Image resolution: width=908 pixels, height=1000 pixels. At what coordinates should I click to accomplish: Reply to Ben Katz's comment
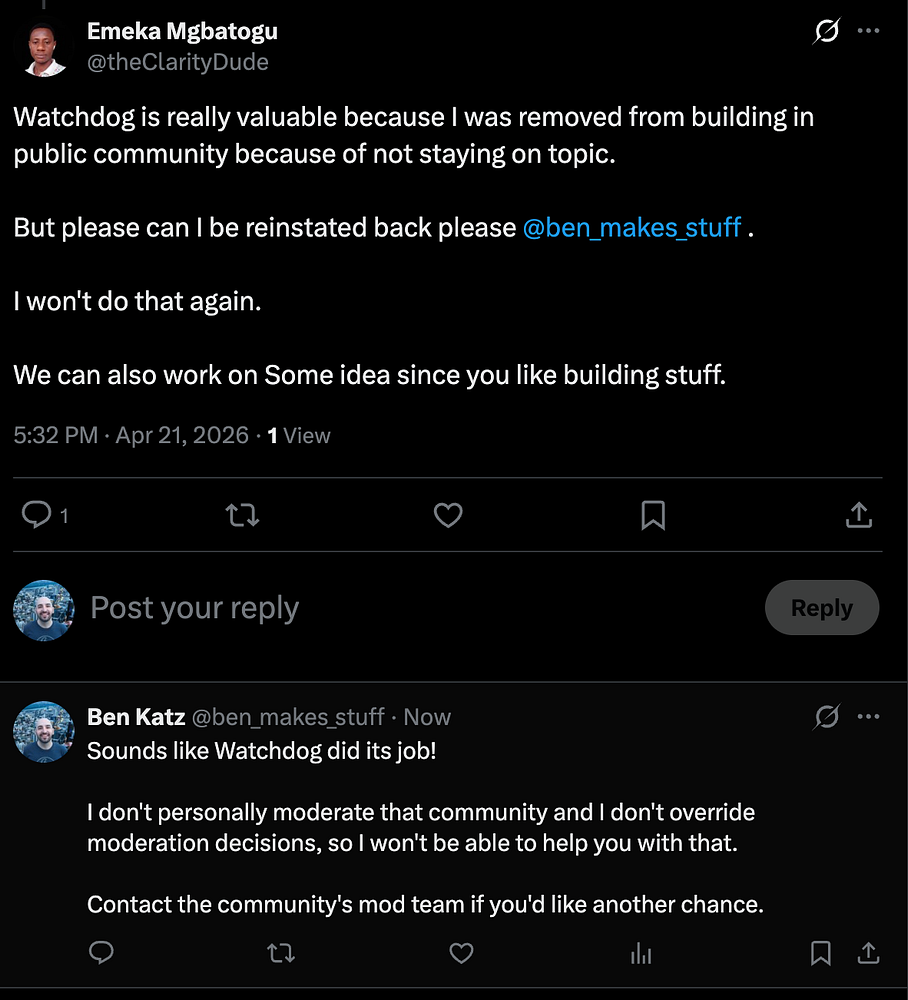tap(101, 954)
